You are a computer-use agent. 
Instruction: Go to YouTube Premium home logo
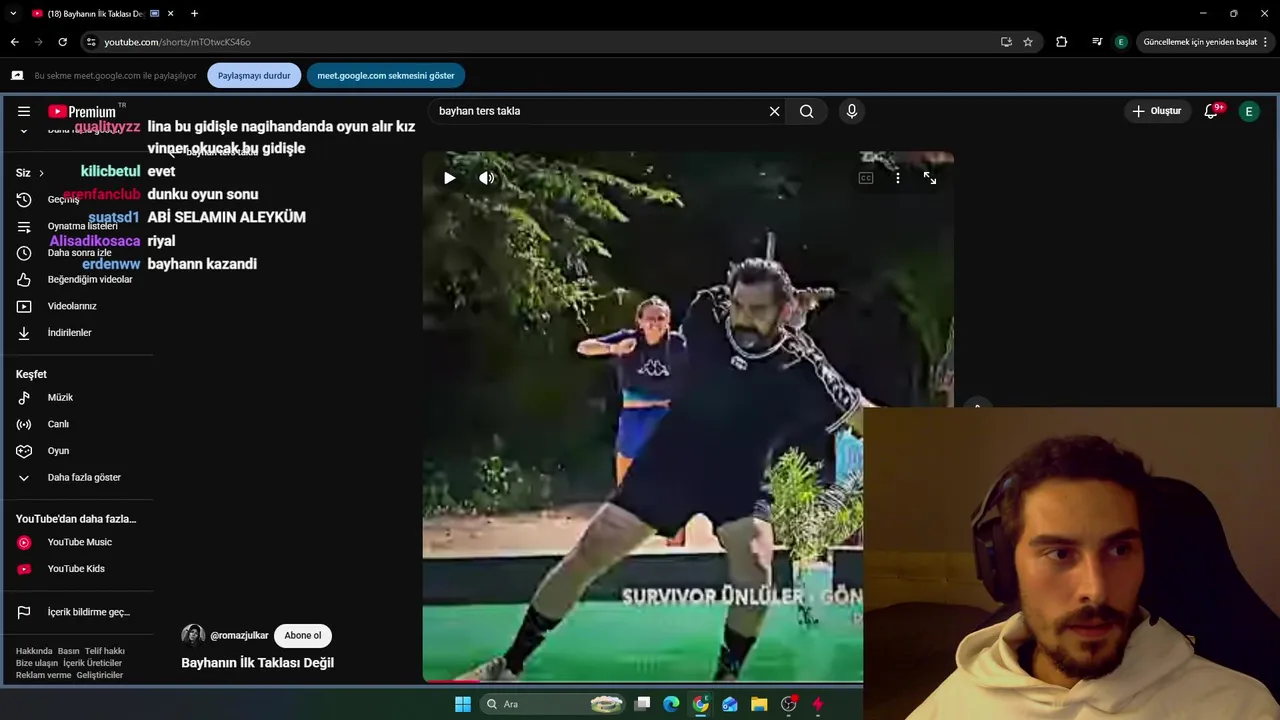[82, 111]
